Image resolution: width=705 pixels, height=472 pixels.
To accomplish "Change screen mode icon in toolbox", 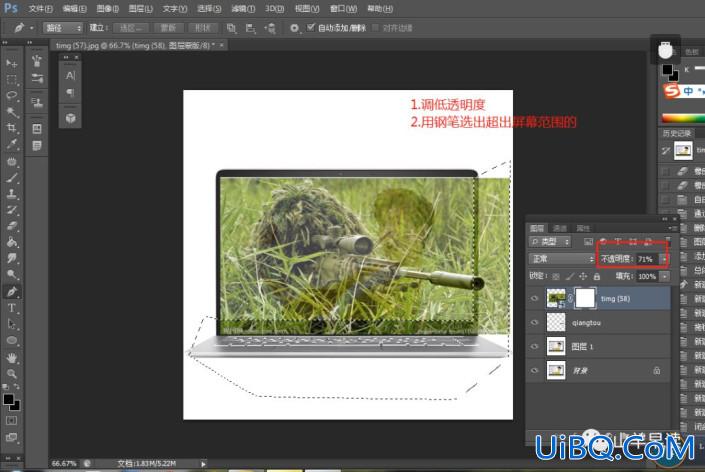I will [12, 437].
